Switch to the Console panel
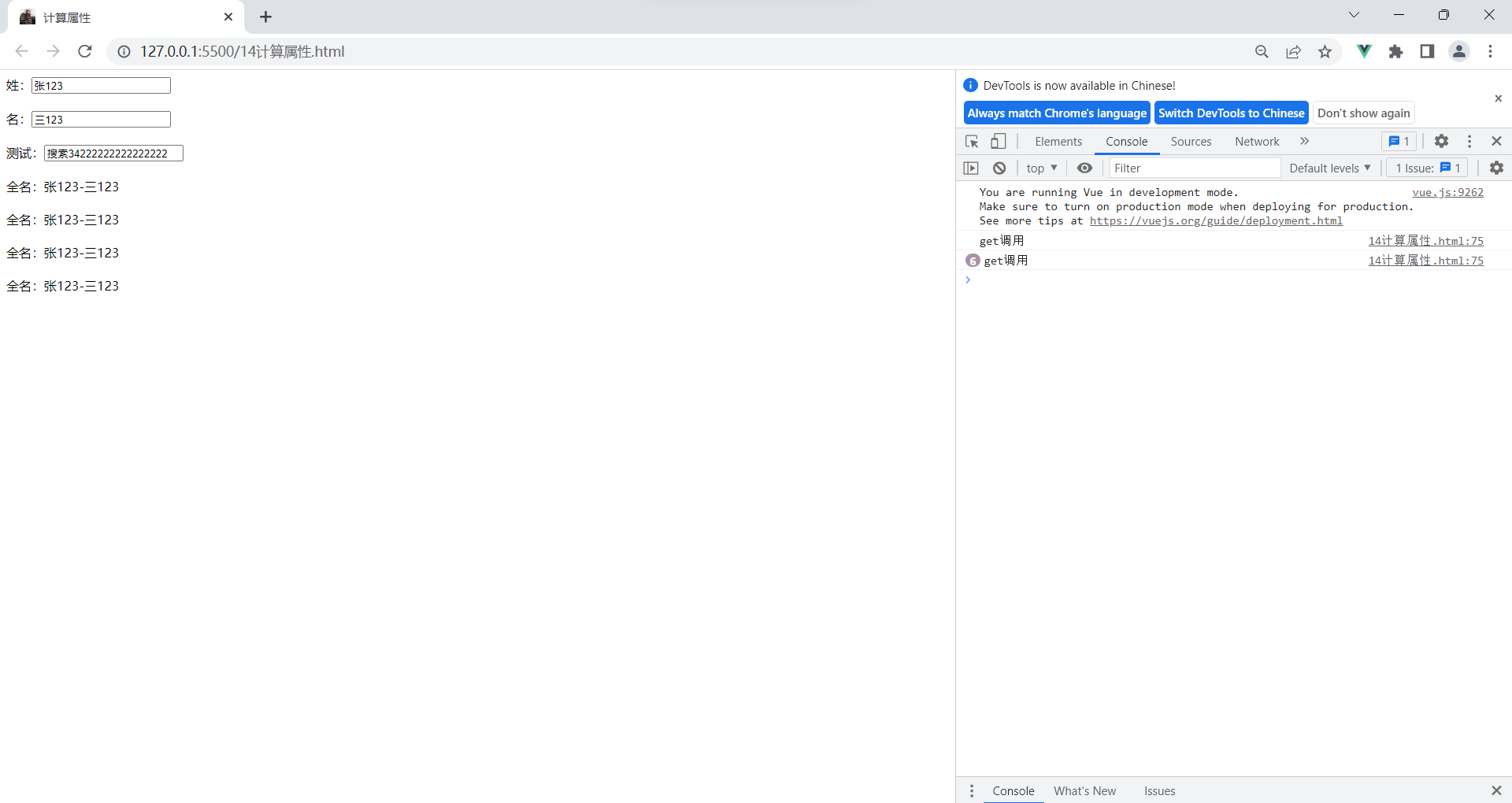This screenshot has width=1512, height=803. coord(1126,142)
